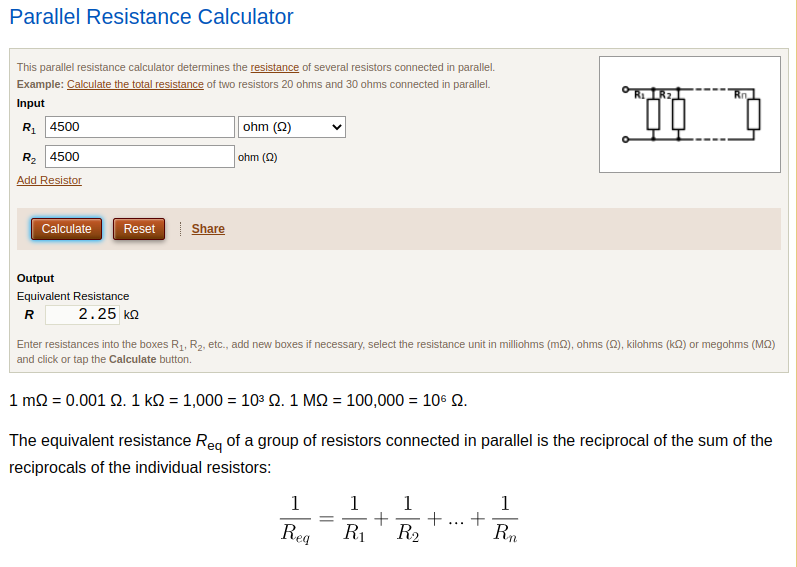The width and height of the screenshot is (797, 567).
Task: Click the parallel circuit diagram image
Action: click(690, 115)
